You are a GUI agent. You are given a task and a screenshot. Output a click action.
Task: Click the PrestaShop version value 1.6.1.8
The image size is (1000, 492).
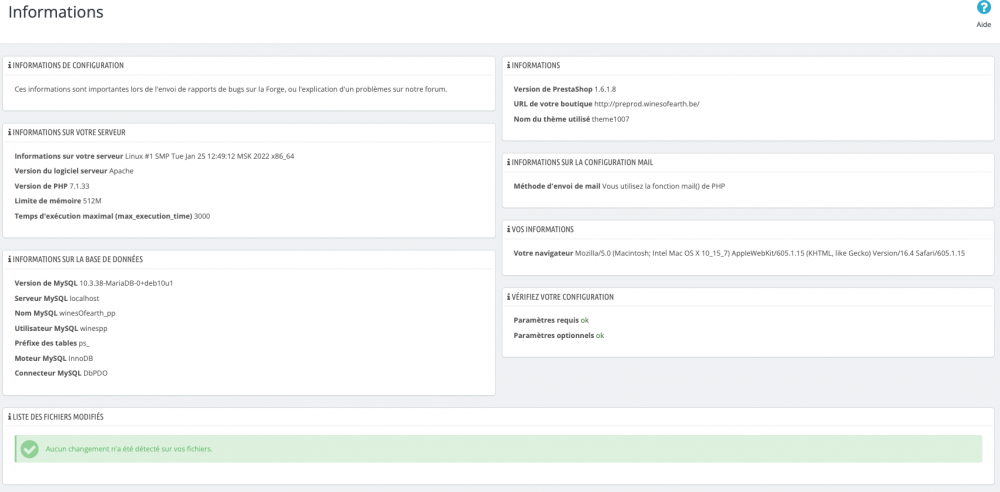click(605, 89)
